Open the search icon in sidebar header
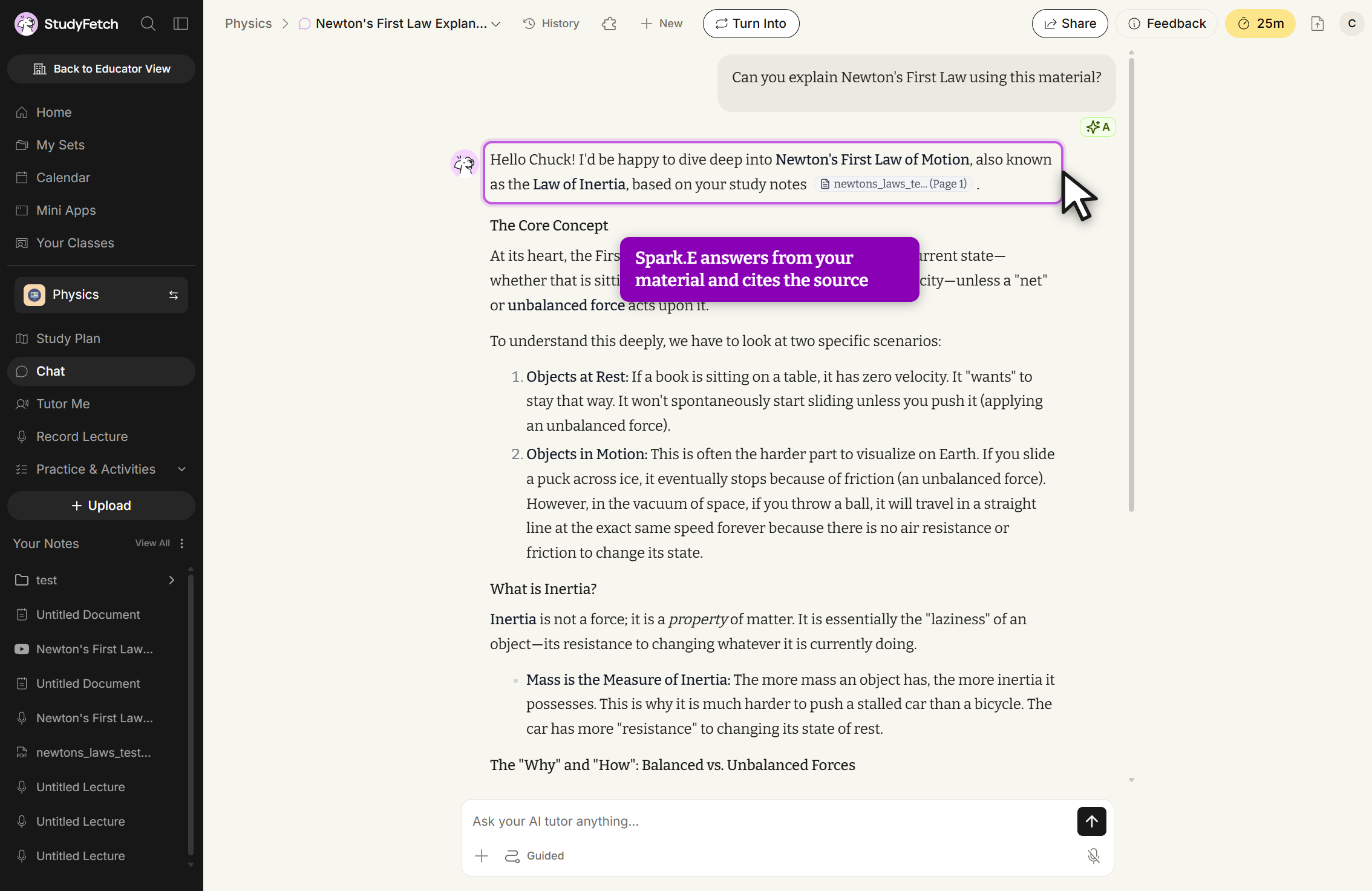The image size is (1372, 891). coord(148,24)
